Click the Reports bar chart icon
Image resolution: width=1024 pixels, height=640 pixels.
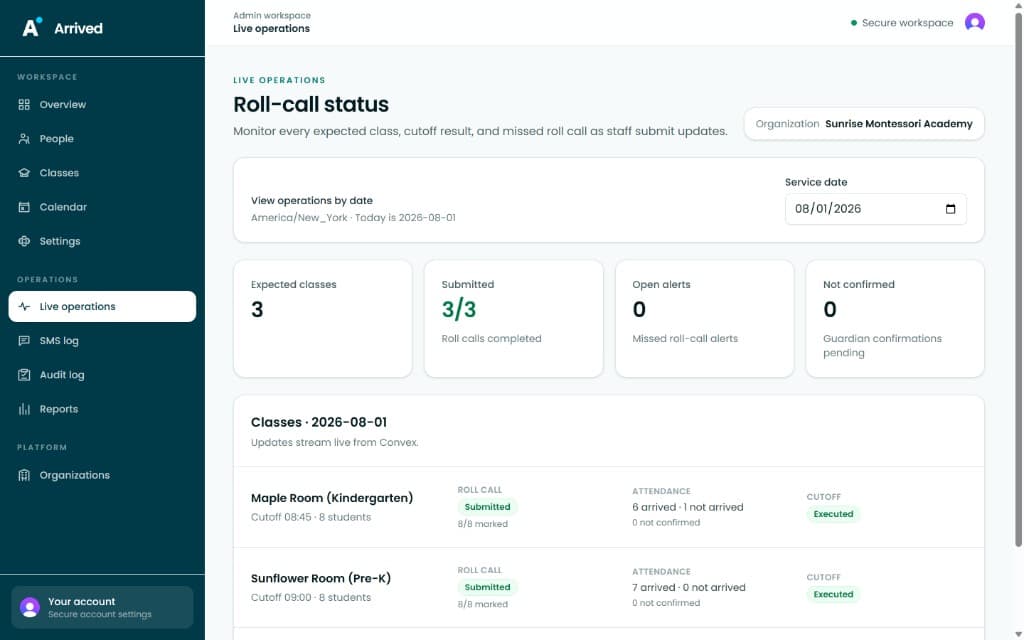point(24,409)
